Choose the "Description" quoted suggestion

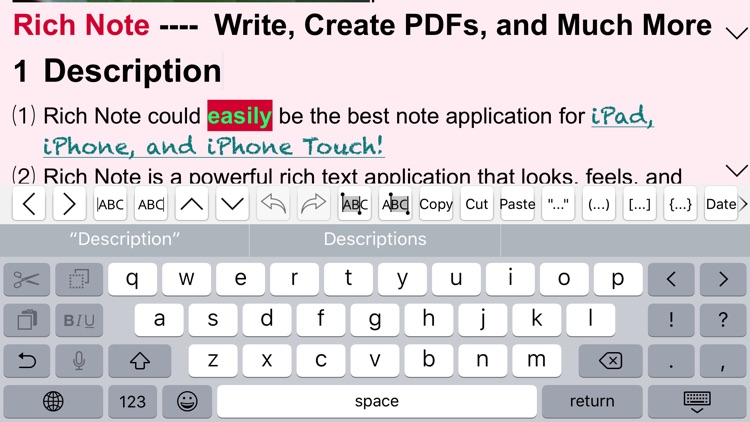tap(124, 239)
